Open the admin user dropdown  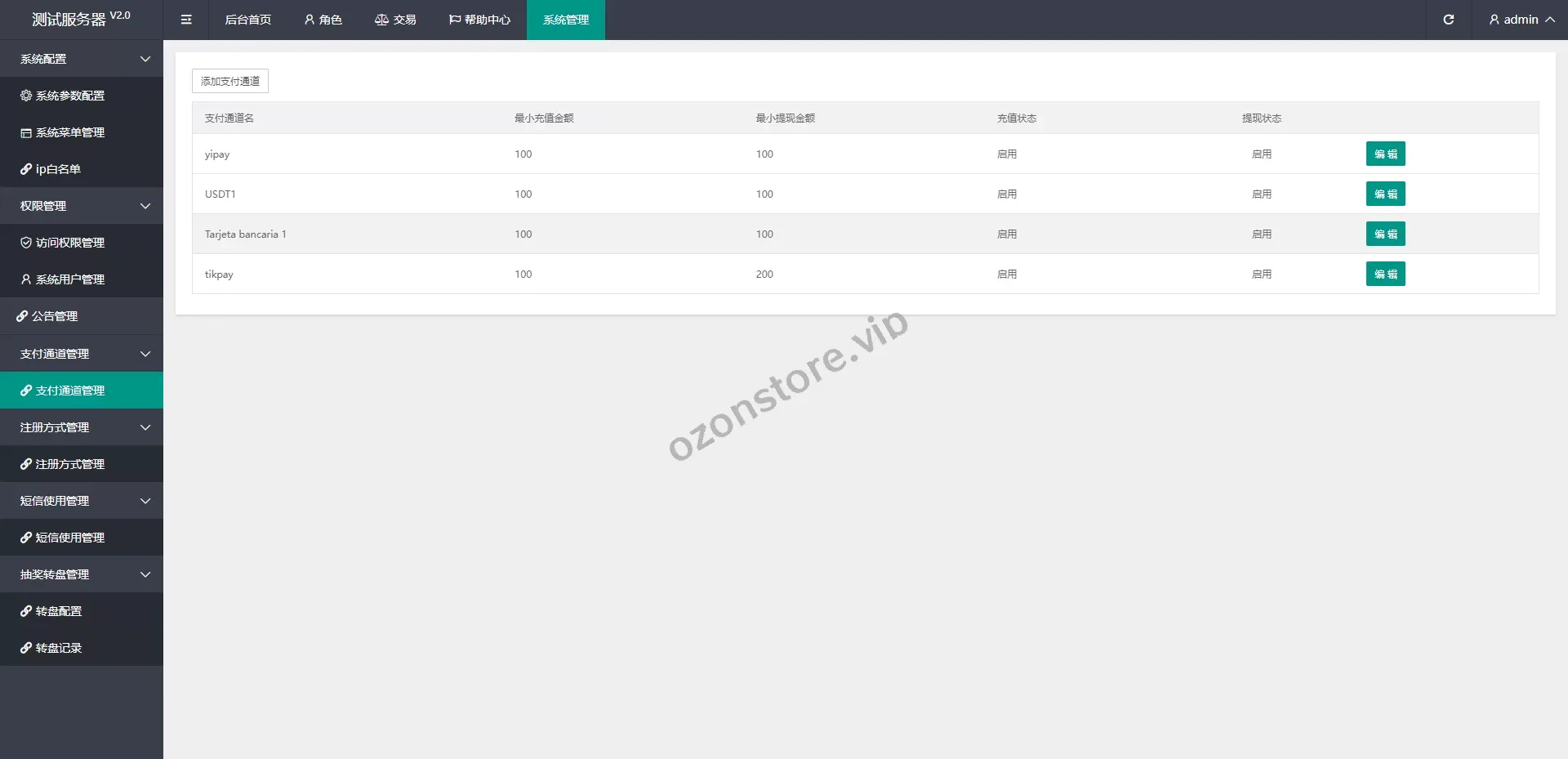(1521, 20)
